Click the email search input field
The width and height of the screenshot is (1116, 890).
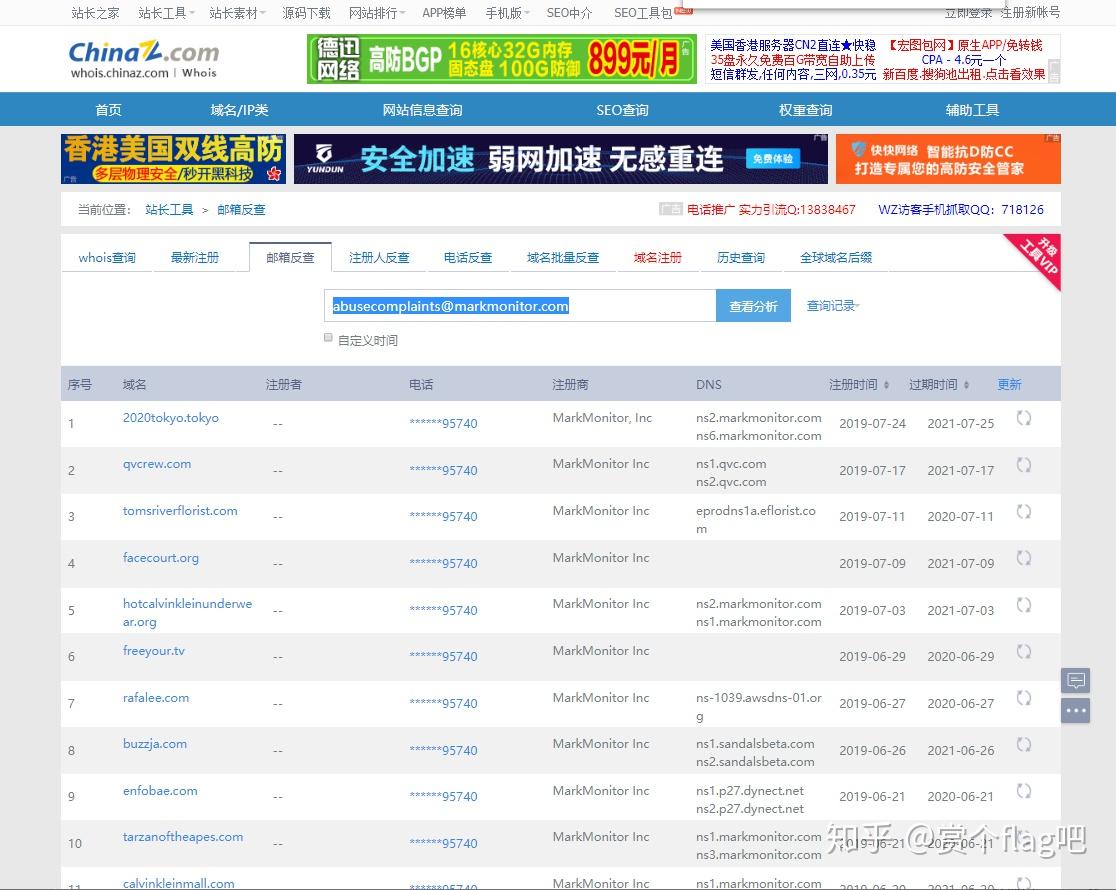520,305
